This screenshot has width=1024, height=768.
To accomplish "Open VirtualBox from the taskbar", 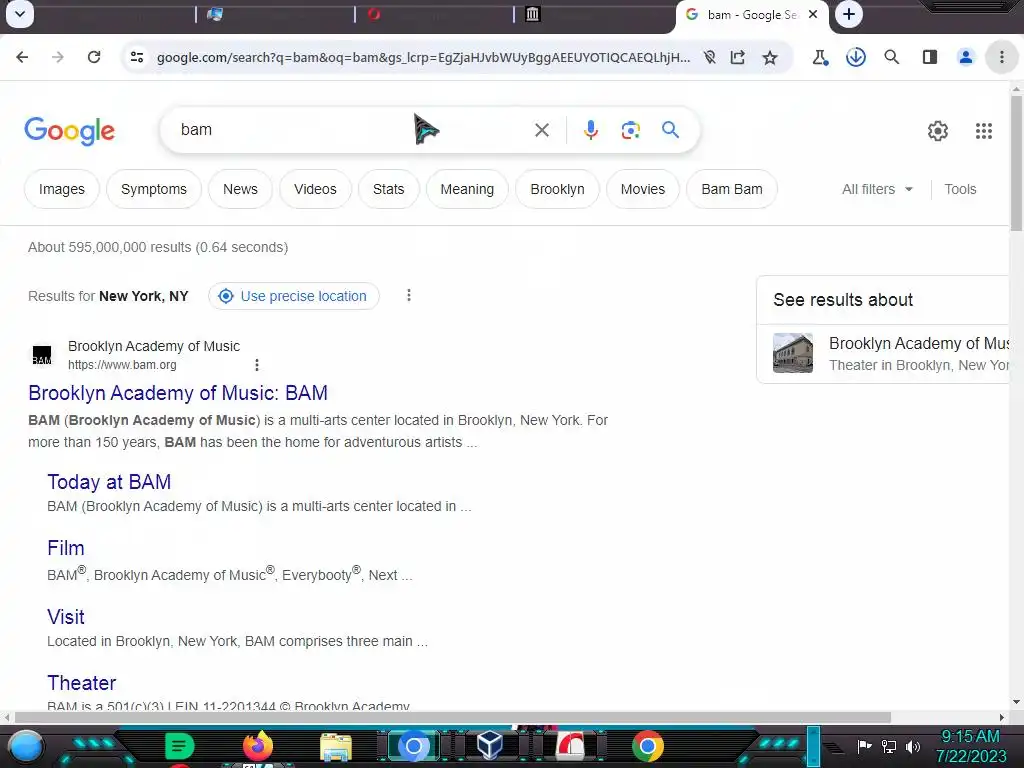I will [x=490, y=745].
